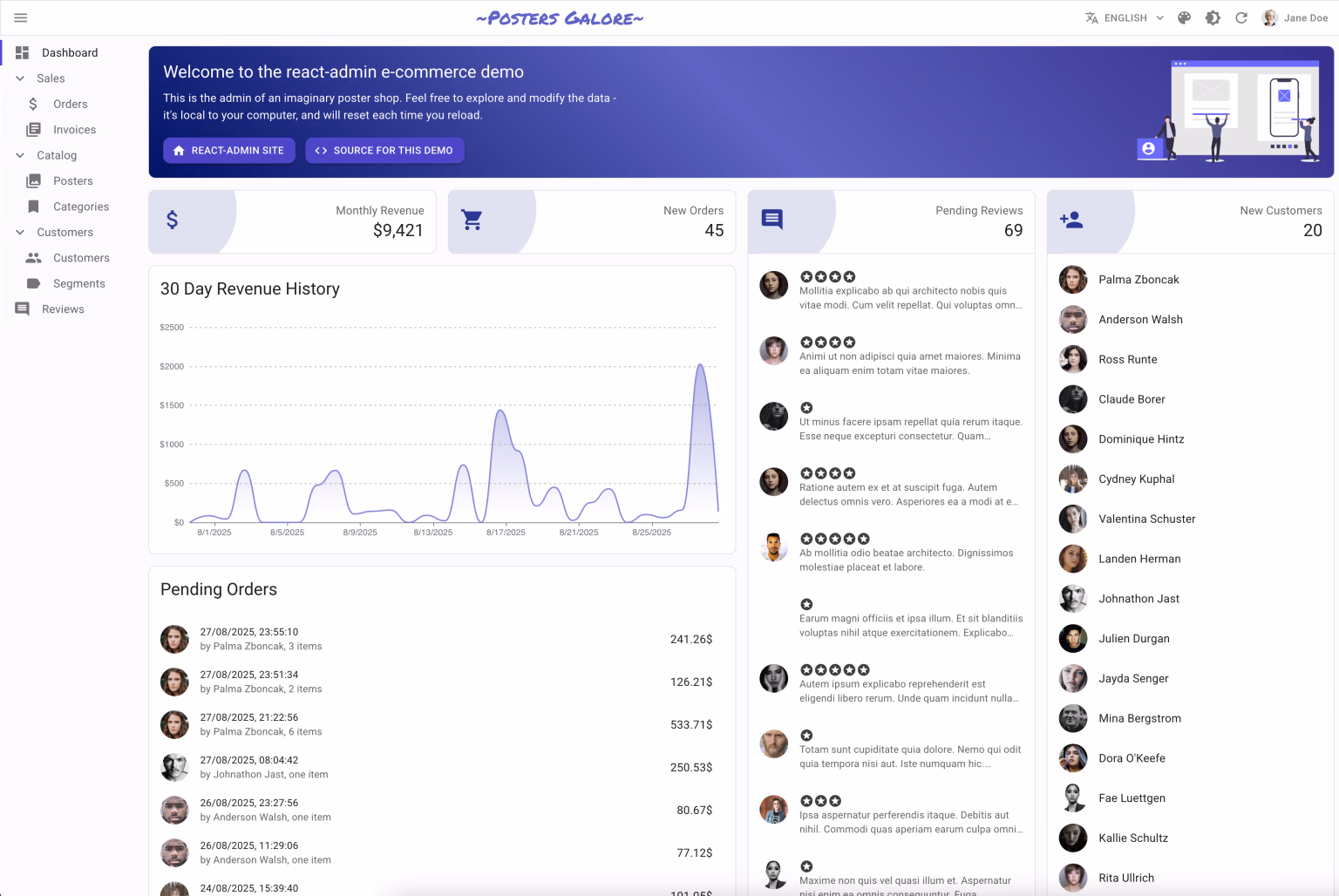This screenshot has height=896, width=1339.
Task: Click the refresh icon in top bar
Action: [x=1241, y=17]
